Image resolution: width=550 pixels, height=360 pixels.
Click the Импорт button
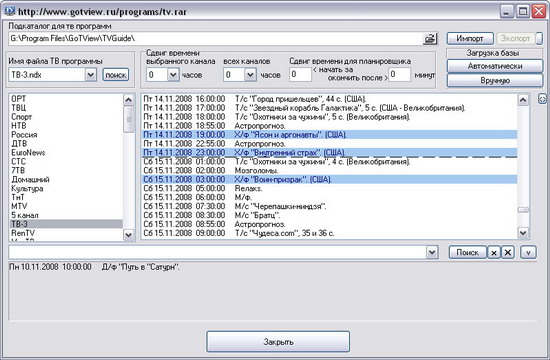(x=470, y=38)
